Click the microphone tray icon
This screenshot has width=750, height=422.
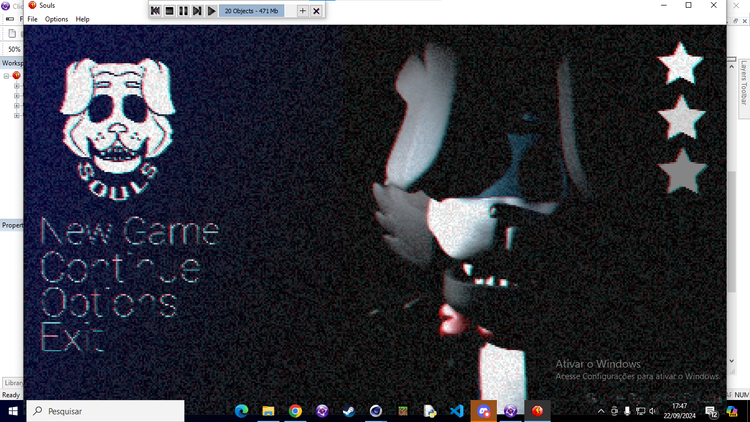pyautogui.click(x=627, y=411)
